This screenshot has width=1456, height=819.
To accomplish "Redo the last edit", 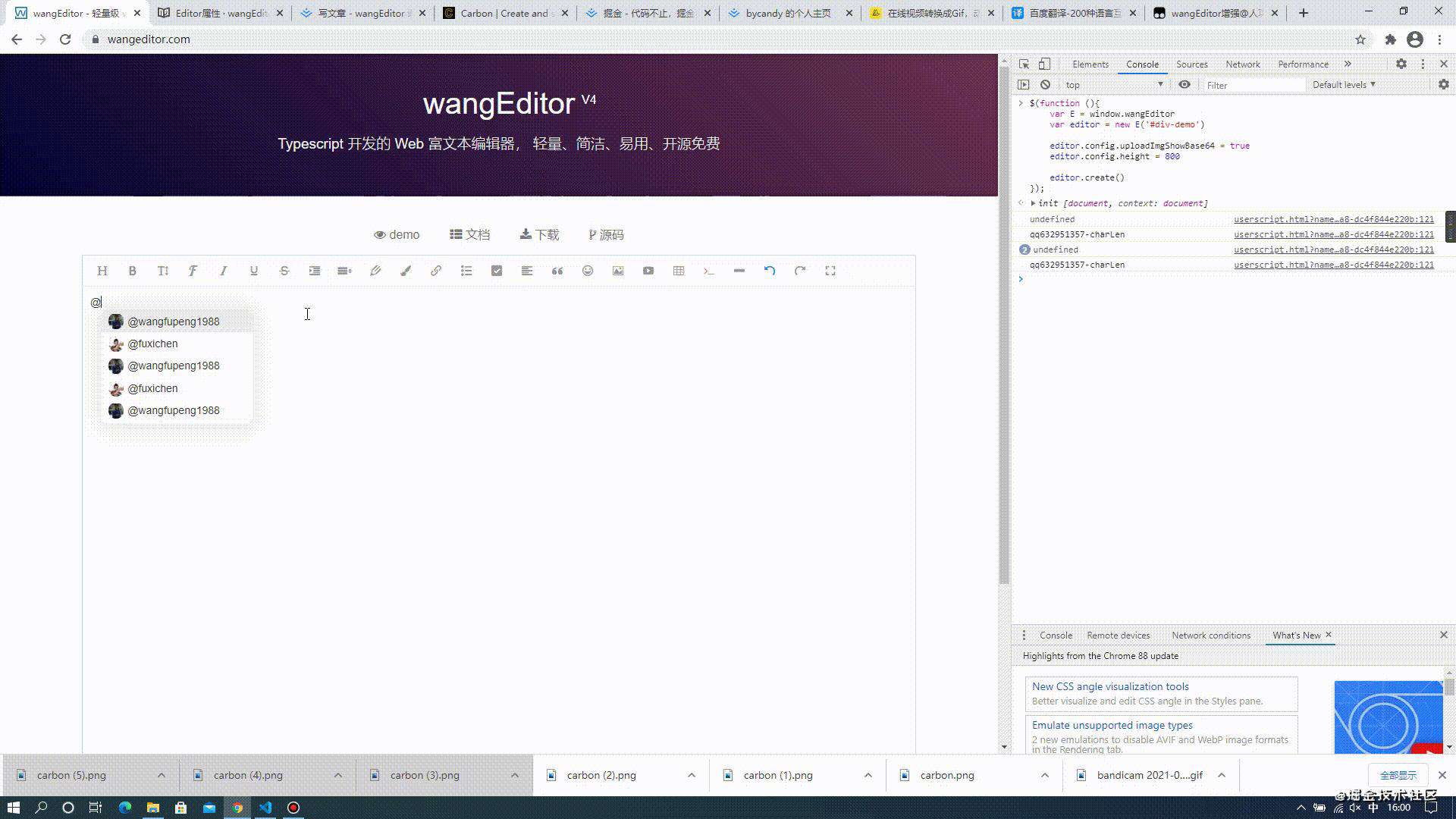I will click(800, 271).
